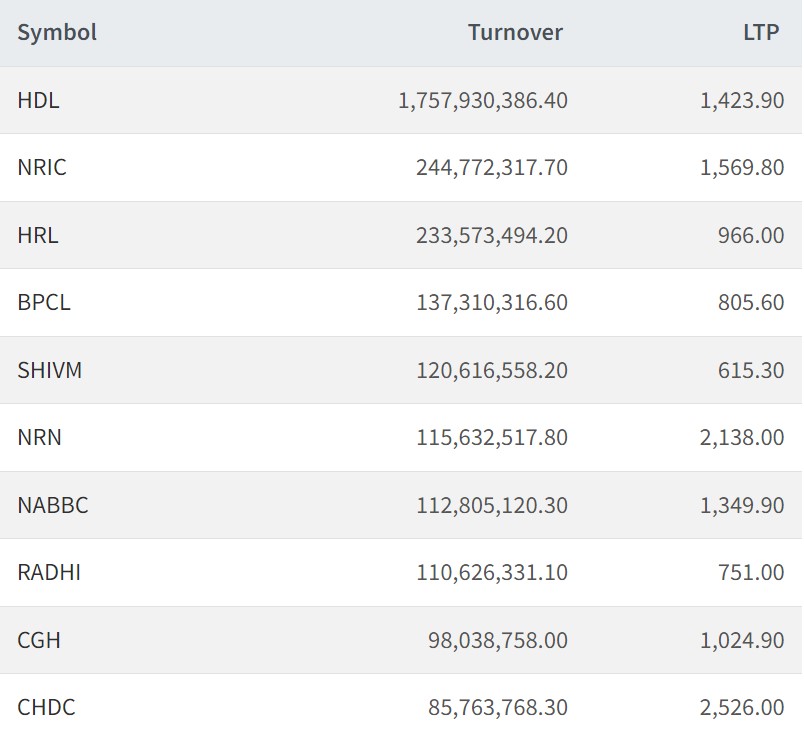Screen dimensions: 804x734
Task: Select the HRL symbol
Action: (x=38, y=235)
